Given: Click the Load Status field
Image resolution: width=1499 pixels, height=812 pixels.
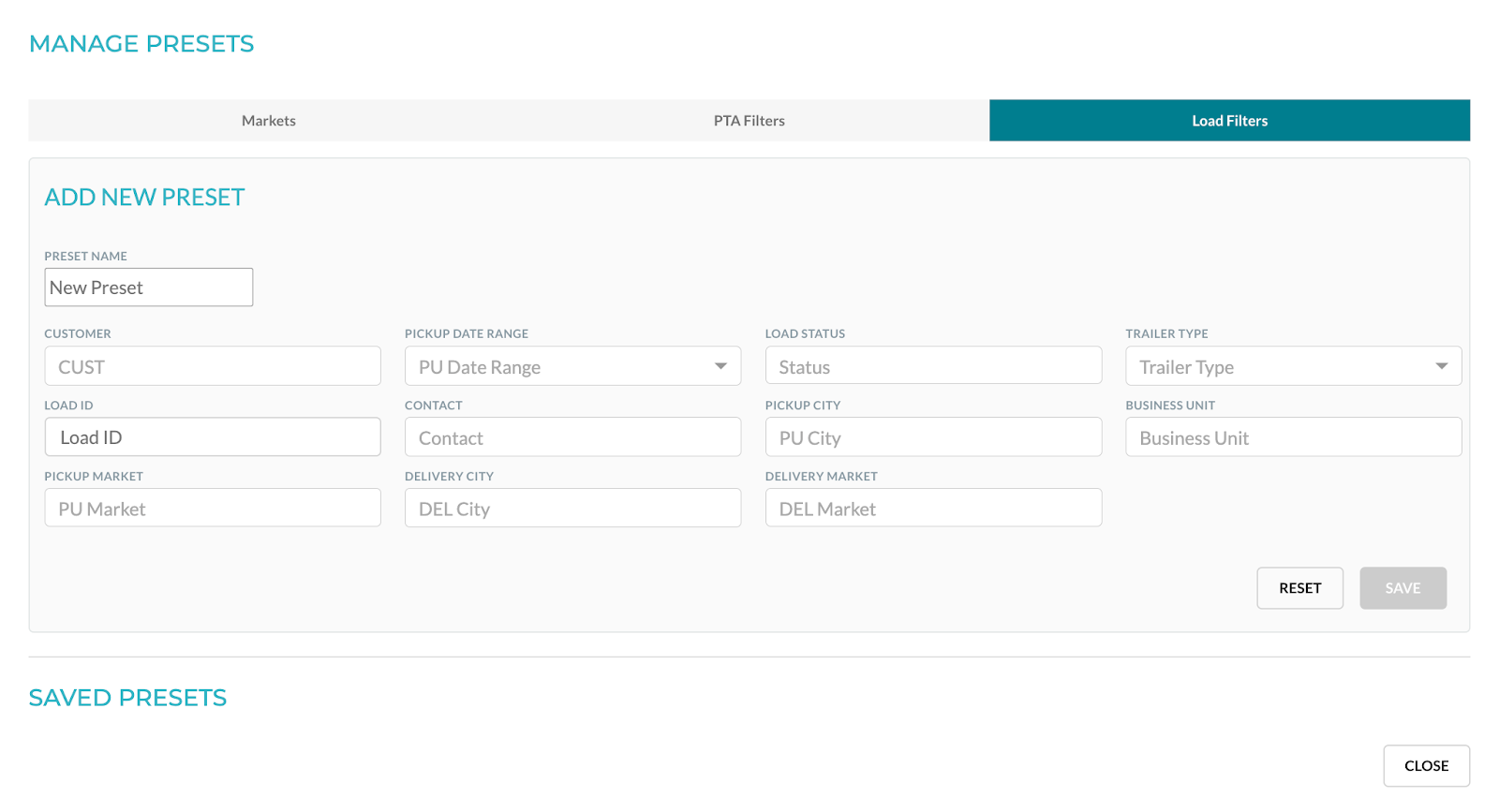Looking at the screenshot, I should (x=933, y=366).
